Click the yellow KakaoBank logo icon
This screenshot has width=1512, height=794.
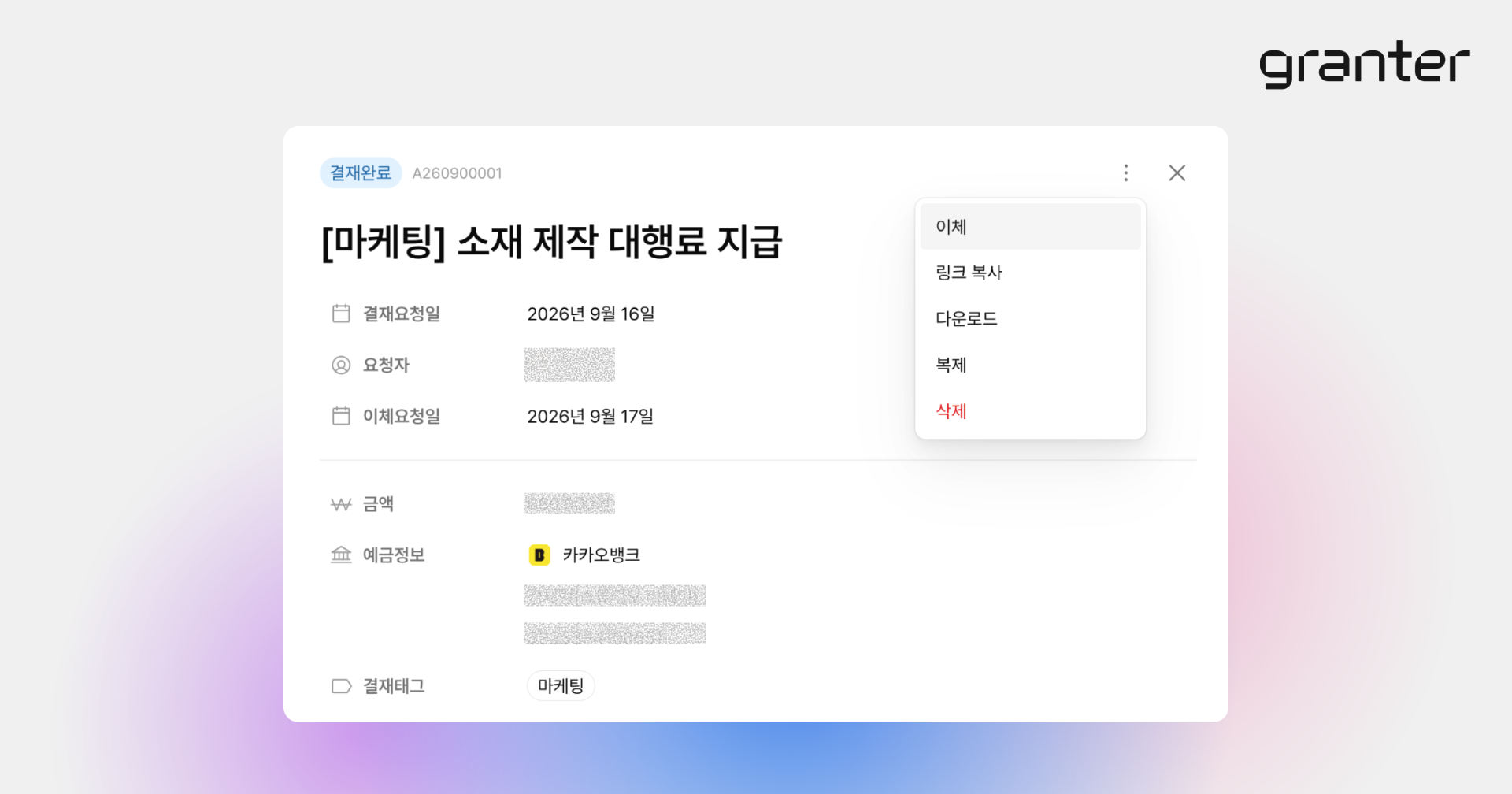pos(539,555)
